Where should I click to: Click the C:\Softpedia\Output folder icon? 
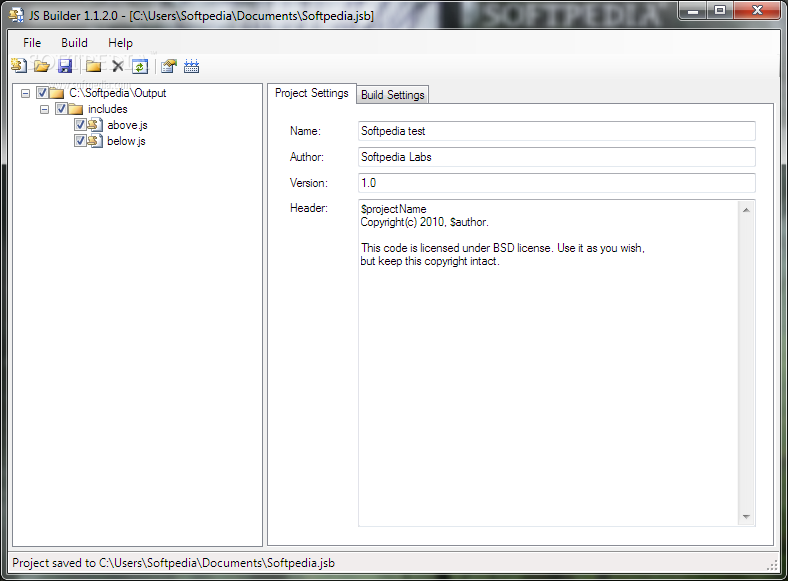[x=56, y=93]
